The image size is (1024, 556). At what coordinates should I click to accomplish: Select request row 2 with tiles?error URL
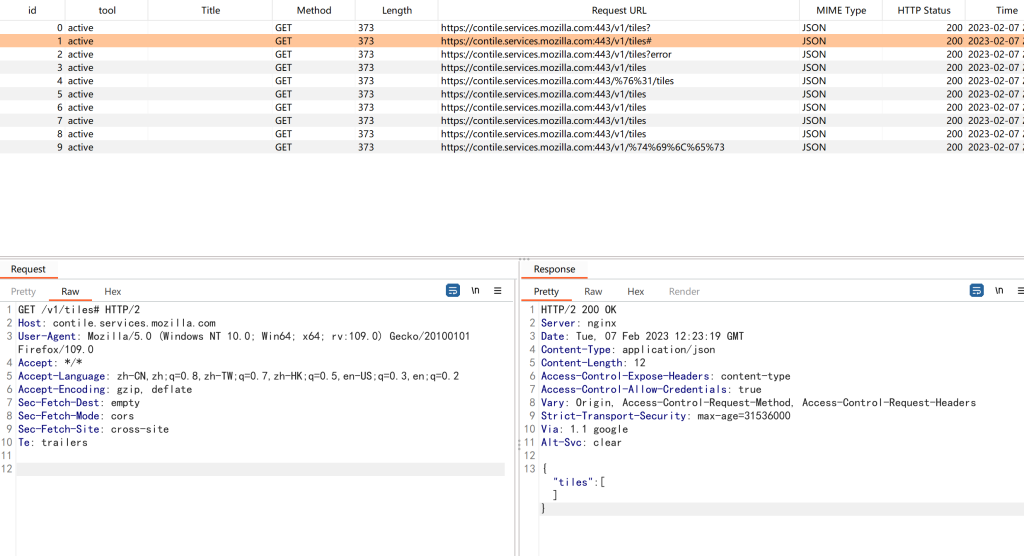556,54
